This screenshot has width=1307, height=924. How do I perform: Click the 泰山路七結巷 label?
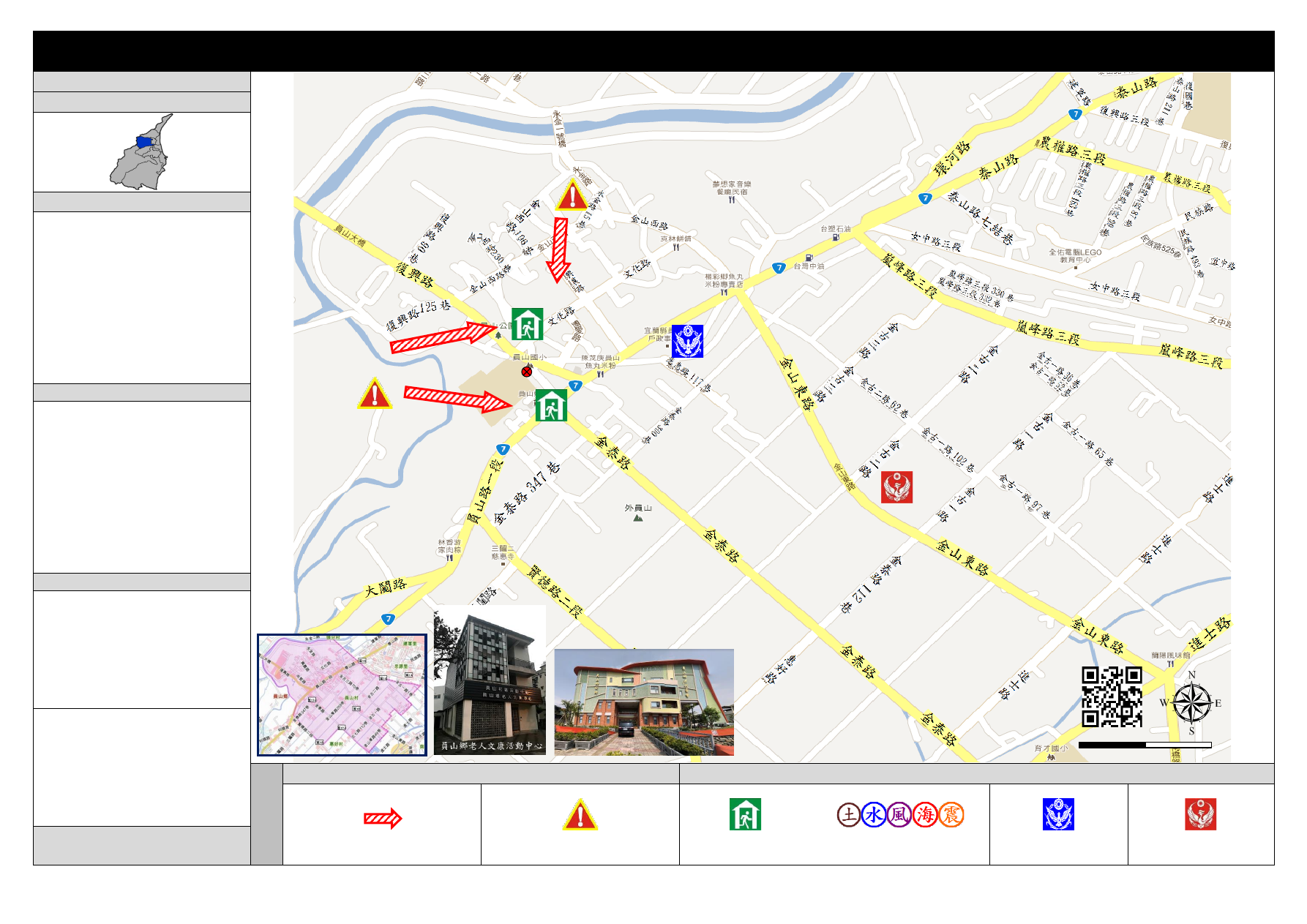click(981, 217)
